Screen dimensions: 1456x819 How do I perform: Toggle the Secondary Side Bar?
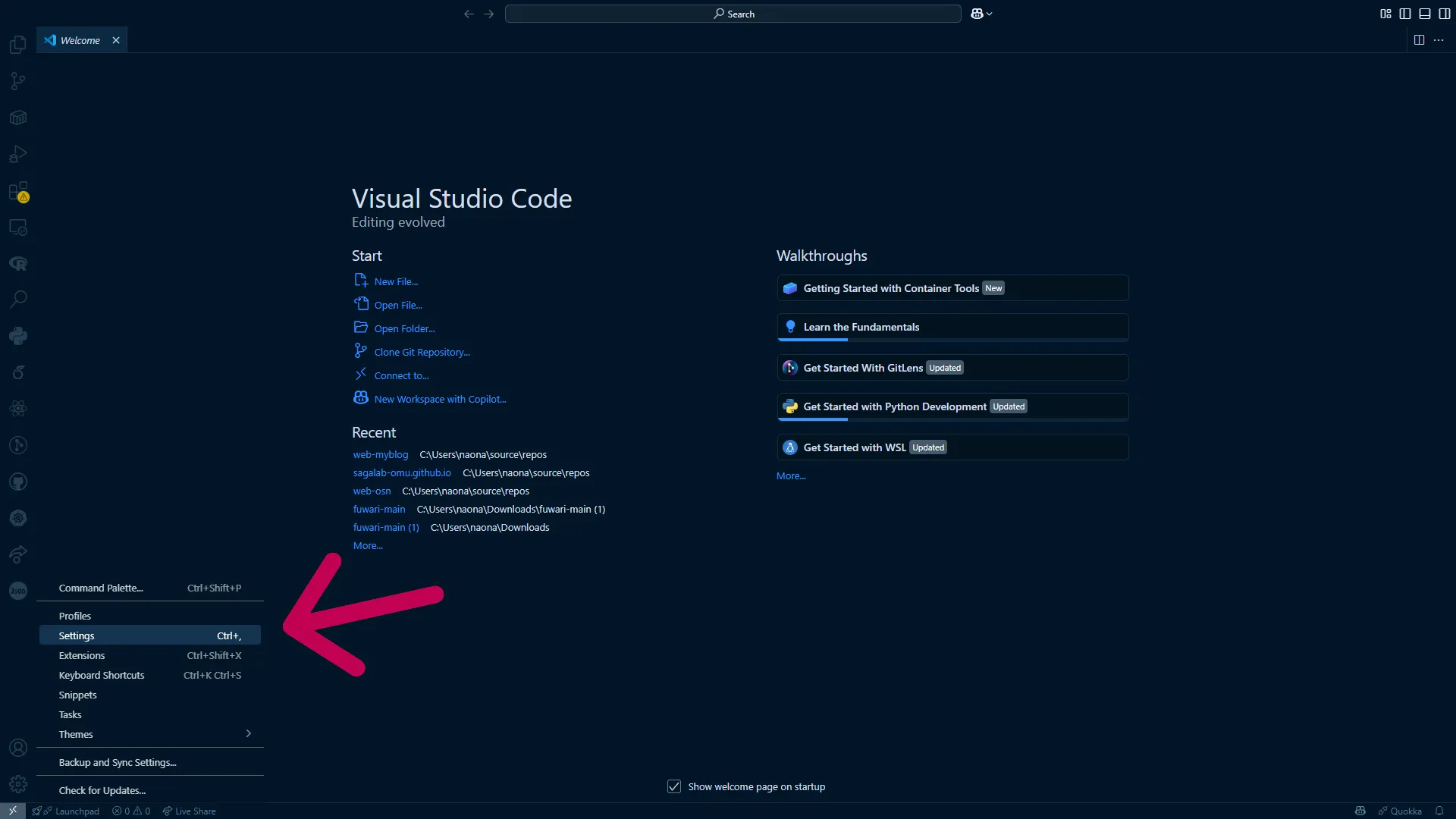(x=1445, y=13)
